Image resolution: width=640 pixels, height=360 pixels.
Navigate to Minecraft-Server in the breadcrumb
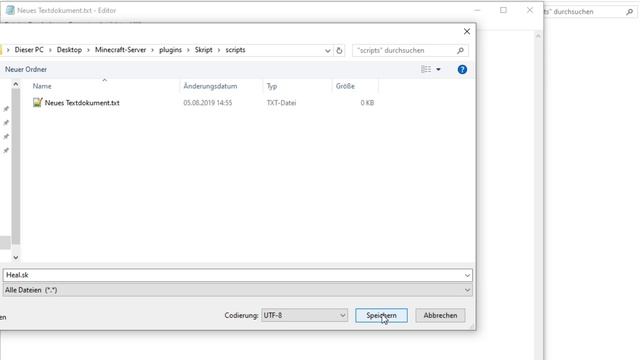[120, 50]
